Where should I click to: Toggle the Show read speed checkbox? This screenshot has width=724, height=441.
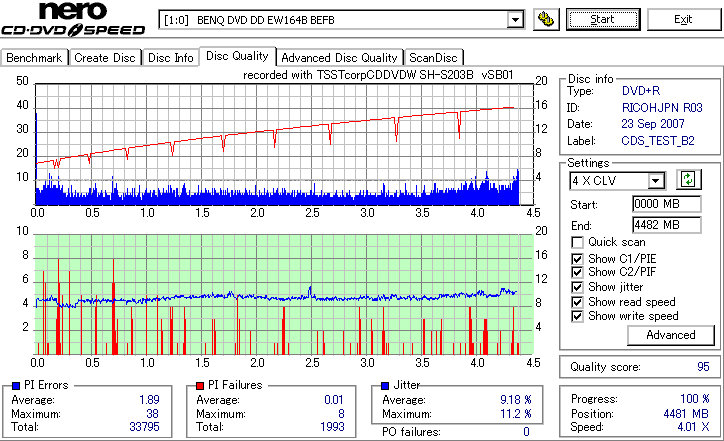pos(577,302)
